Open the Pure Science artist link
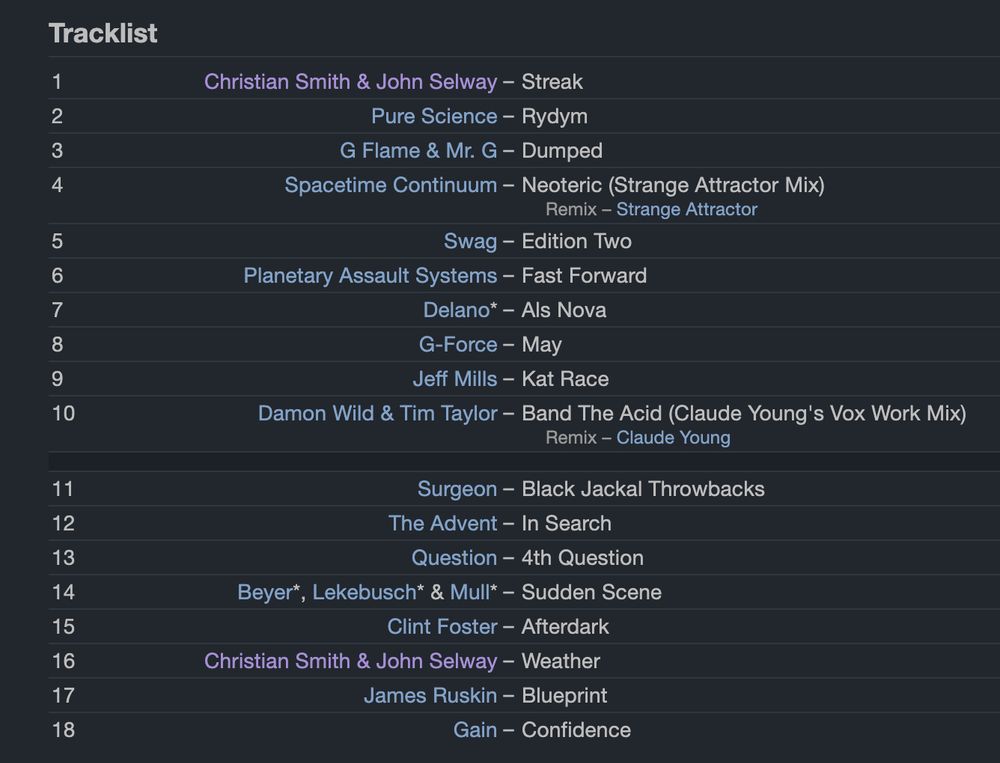Screen dimensions: 1000x763 434,116
